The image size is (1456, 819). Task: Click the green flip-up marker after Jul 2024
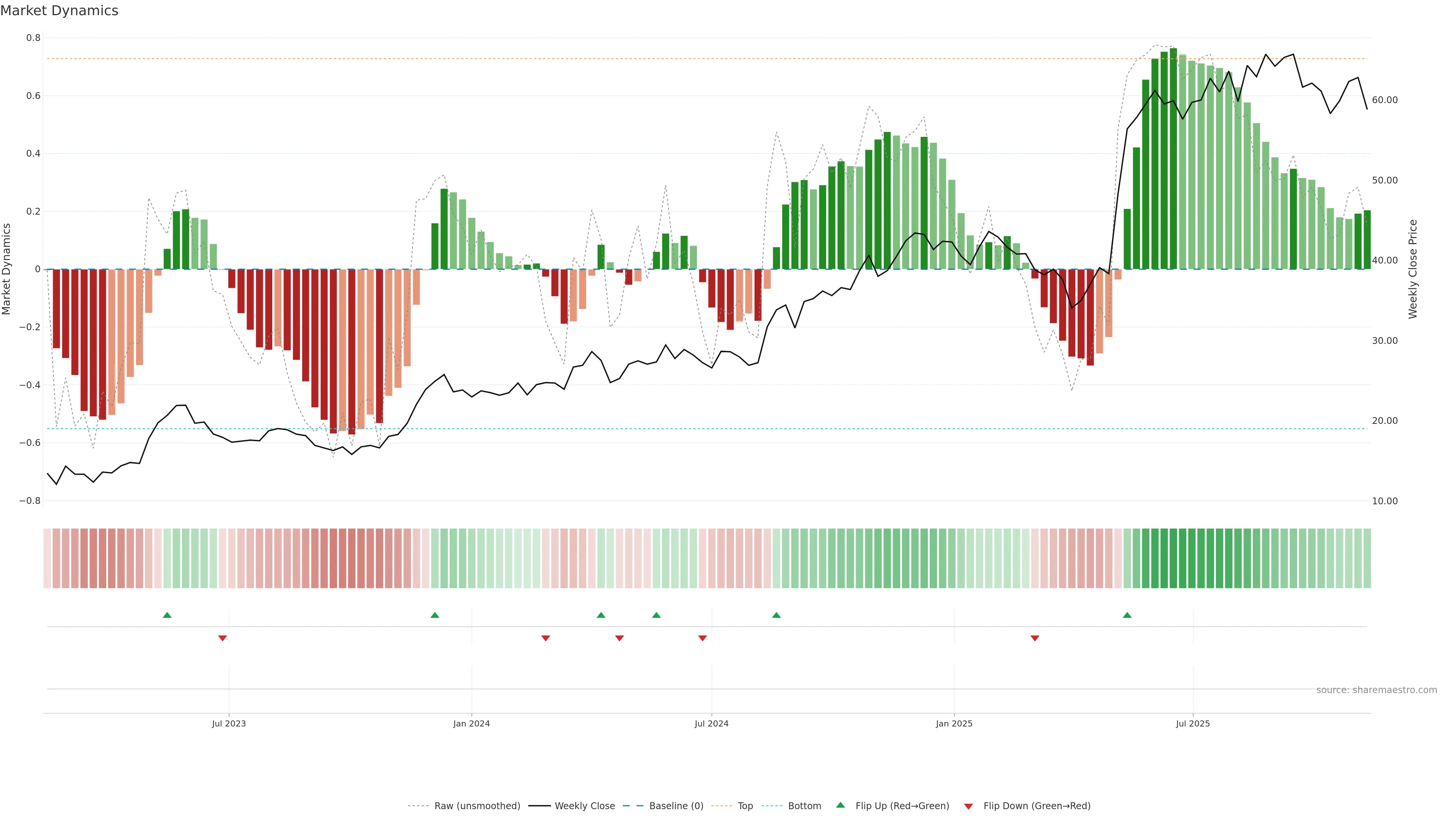[776, 615]
